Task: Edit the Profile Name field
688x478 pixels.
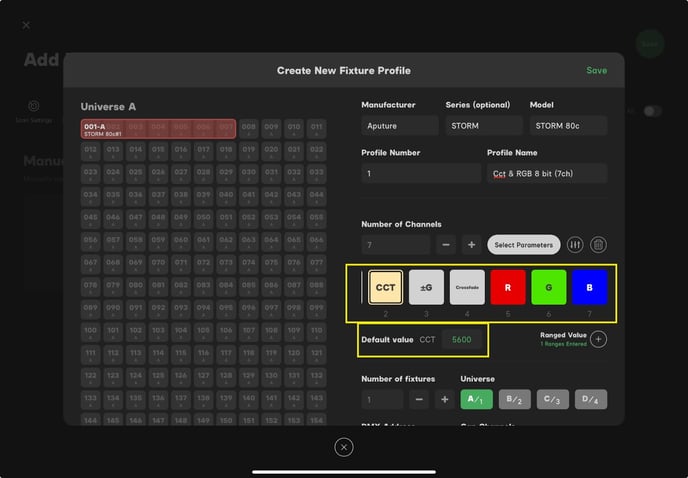Action: coord(547,173)
